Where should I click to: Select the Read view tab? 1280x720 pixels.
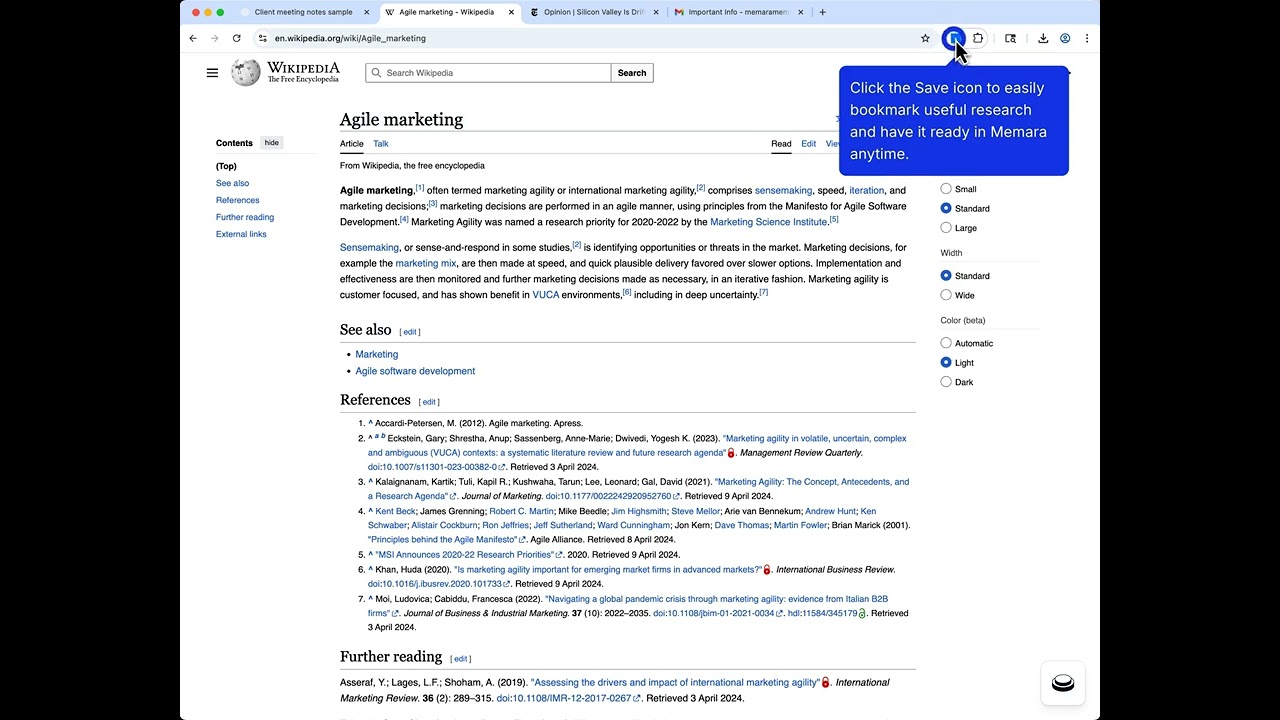pyautogui.click(x=781, y=144)
